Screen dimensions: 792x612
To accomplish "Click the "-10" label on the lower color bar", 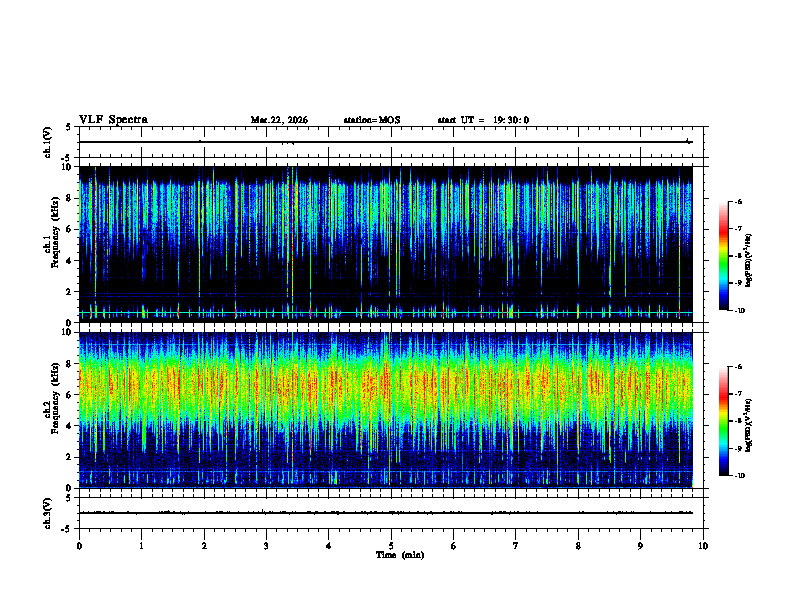I will (x=740, y=476).
